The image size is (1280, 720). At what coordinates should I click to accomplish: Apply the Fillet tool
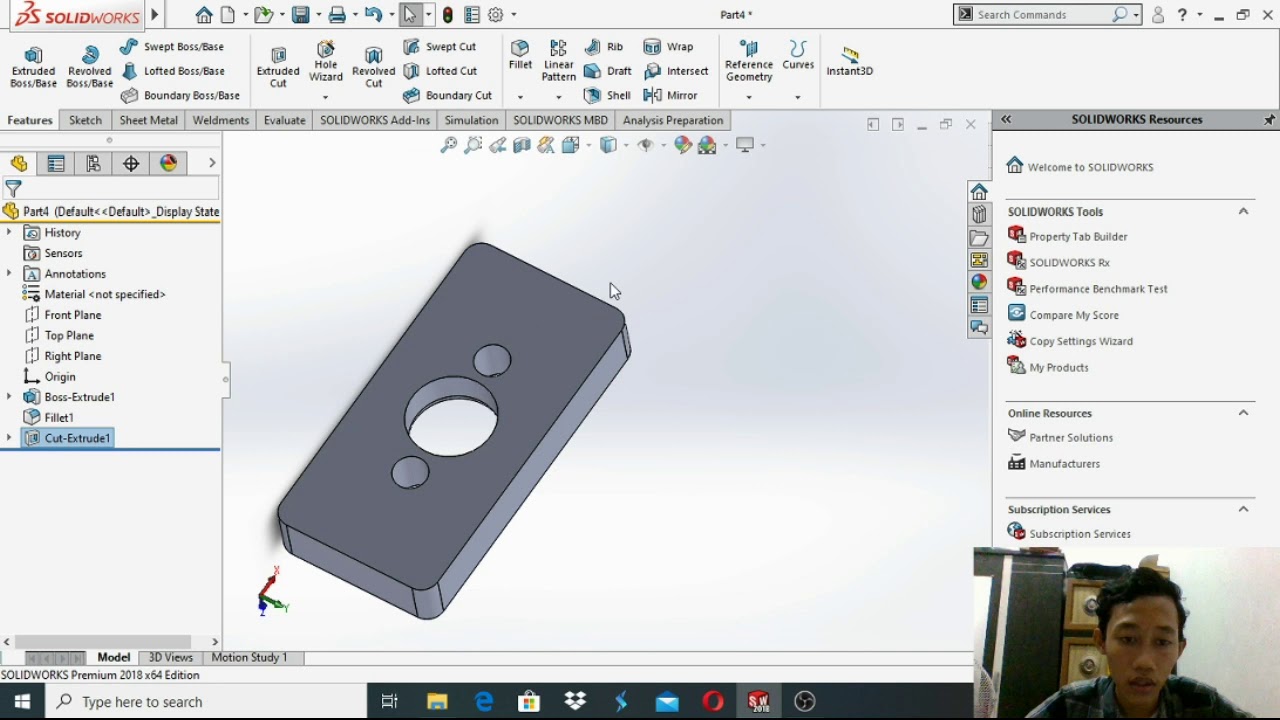click(520, 56)
